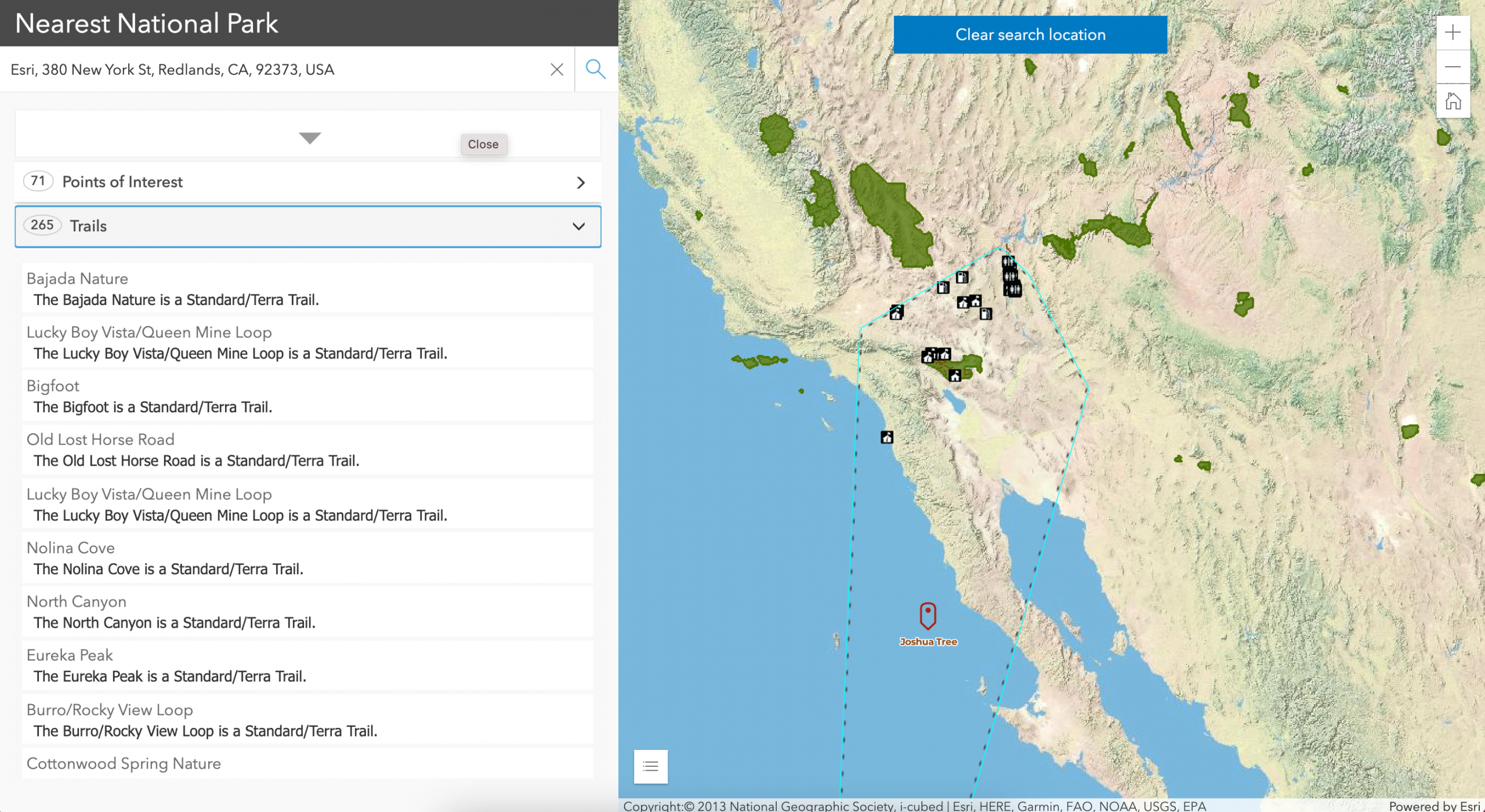1485x812 pixels.
Task: Click the campground icon in the ocean
Action: [886, 437]
